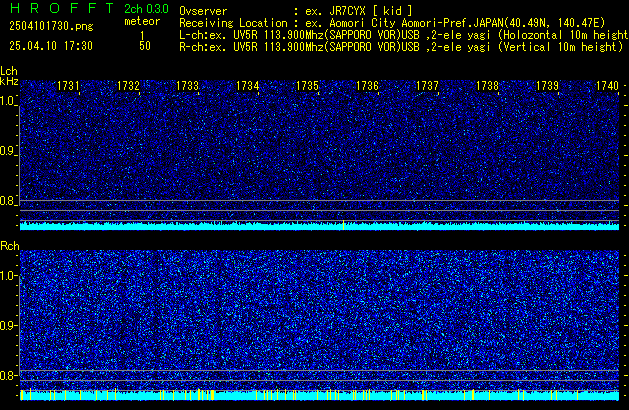Click the 1739 time marker

click(x=547, y=86)
